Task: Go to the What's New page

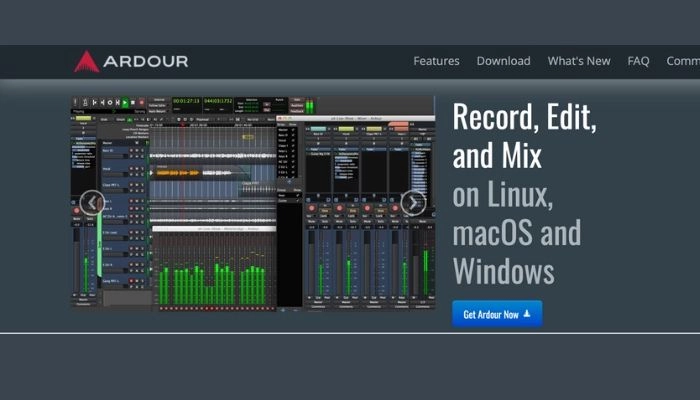Action: pos(579,61)
